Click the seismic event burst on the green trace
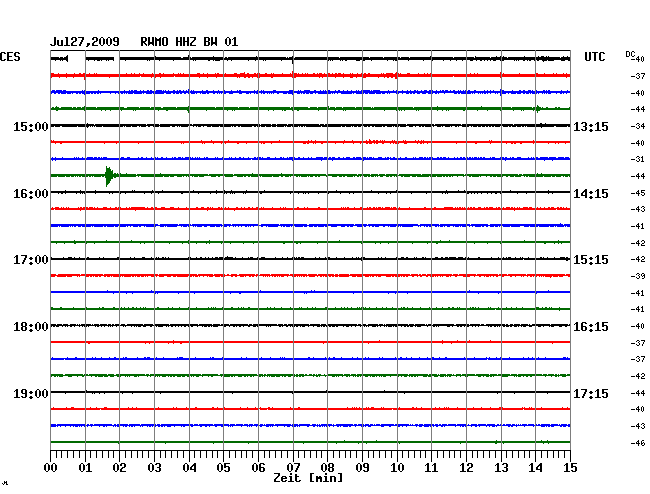The width and height of the screenshot is (650, 494). 109,176
